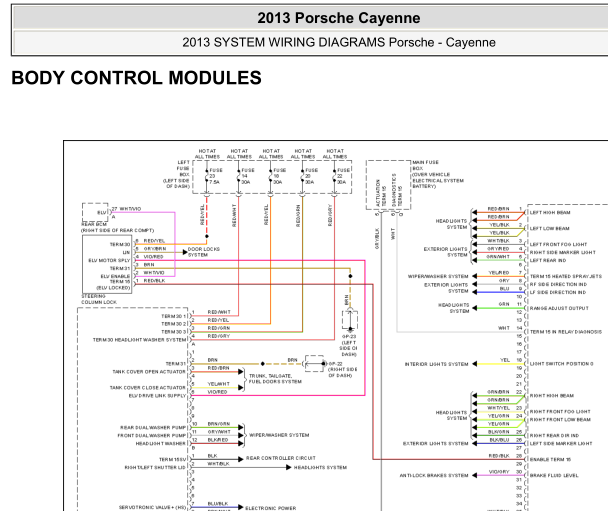This screenshot has width=608, height=511.
Task: Click the 'SERVOTRONIC VALVE + (HS)' label
Action: pos(152,507)
